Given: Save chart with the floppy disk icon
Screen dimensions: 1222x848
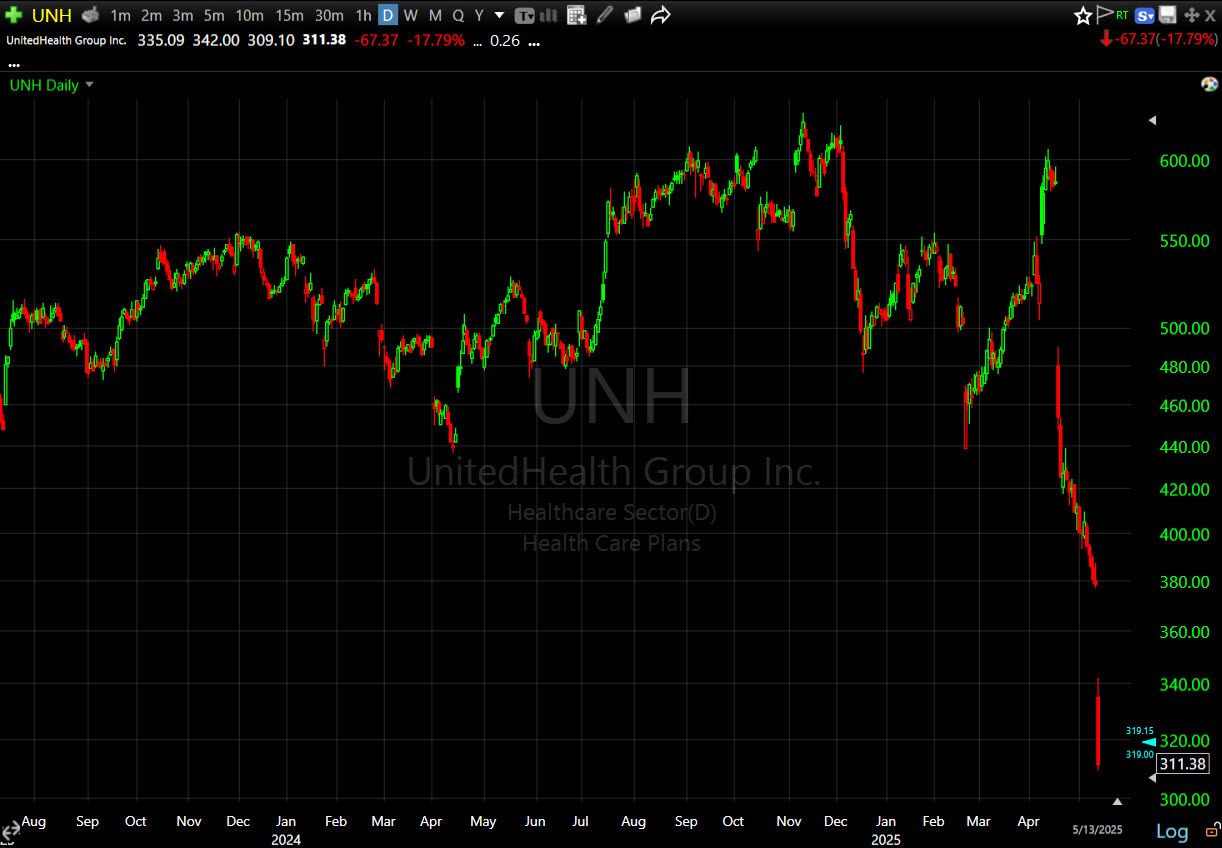Looking at the screenshot, I should click(x=1167, y=15).
